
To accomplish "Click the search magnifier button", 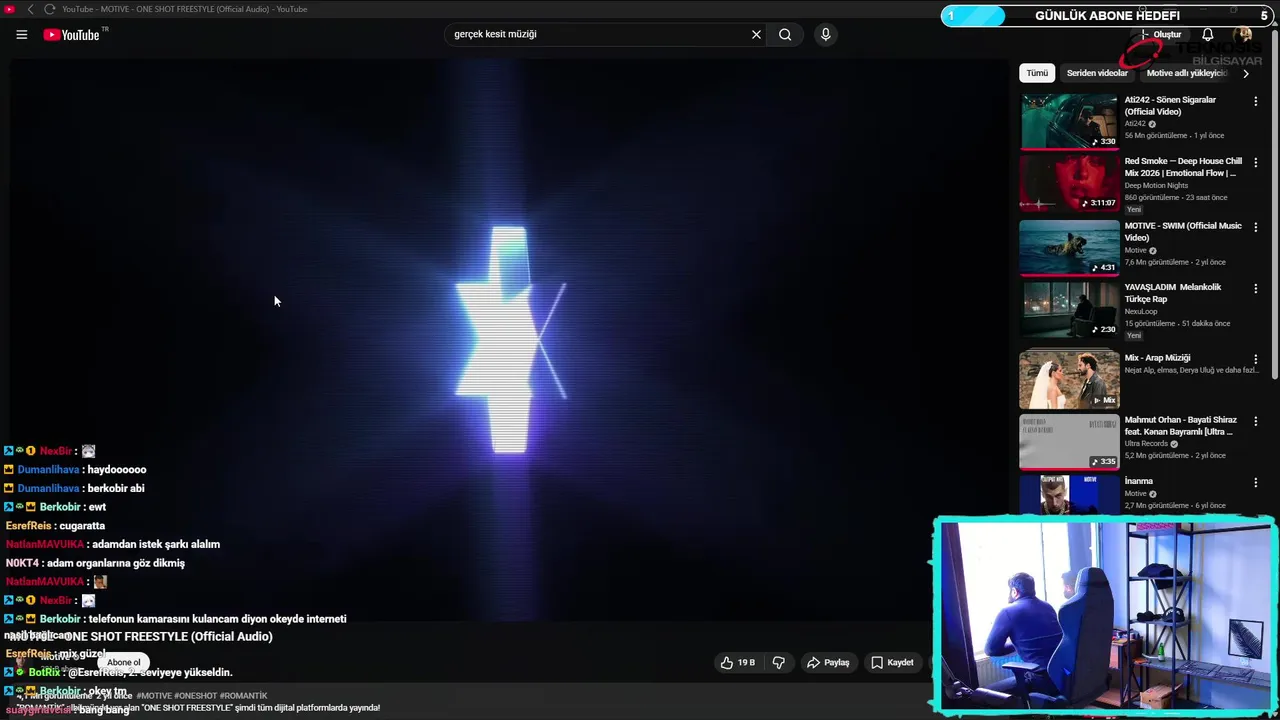I will point(785,34).
